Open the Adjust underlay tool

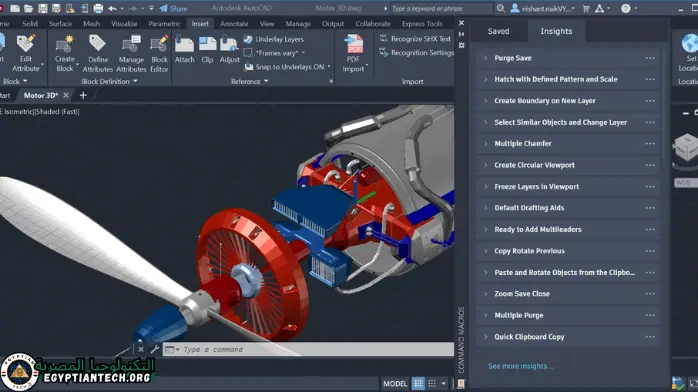click(230, 49)
